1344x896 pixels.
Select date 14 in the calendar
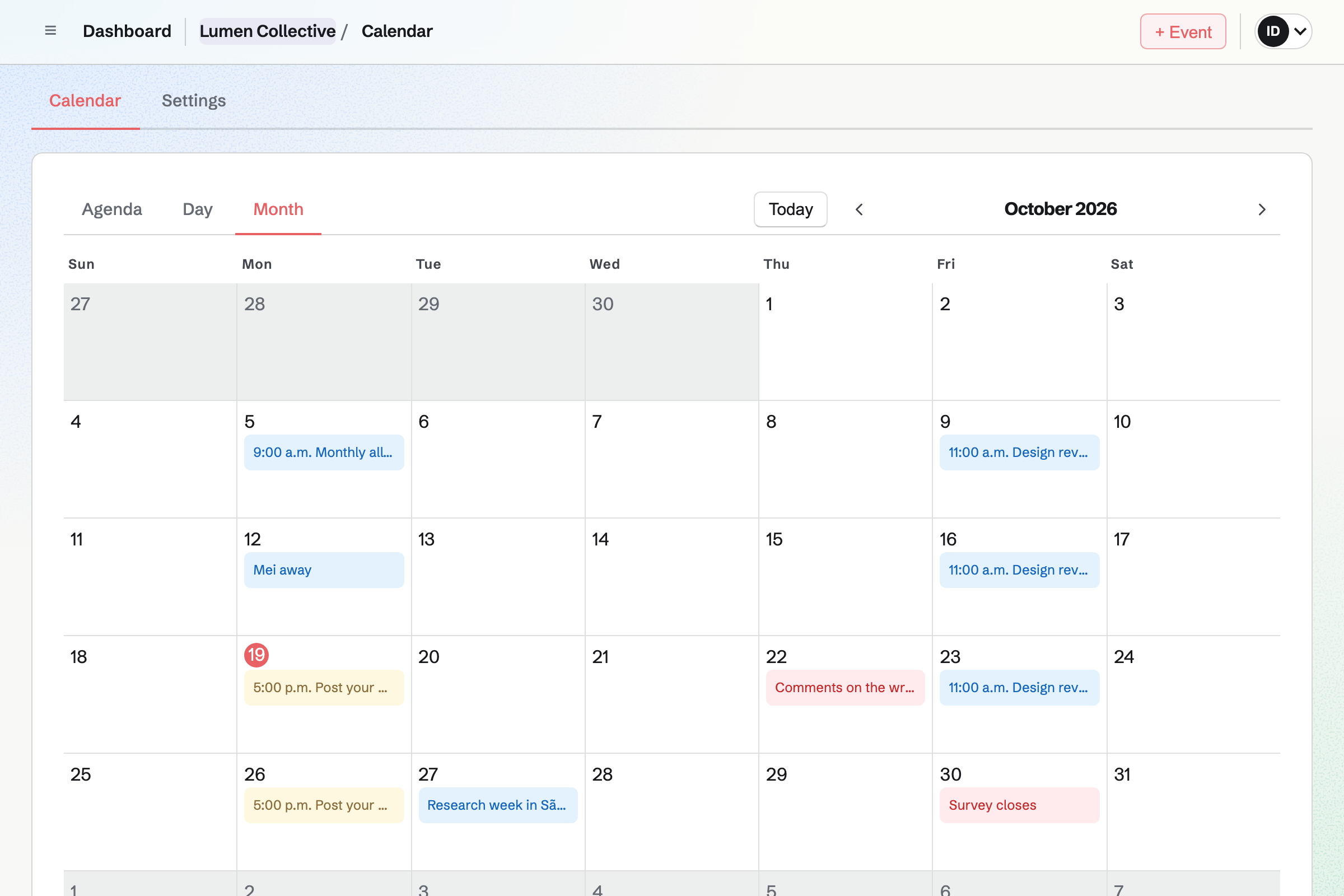coord(600,539)
